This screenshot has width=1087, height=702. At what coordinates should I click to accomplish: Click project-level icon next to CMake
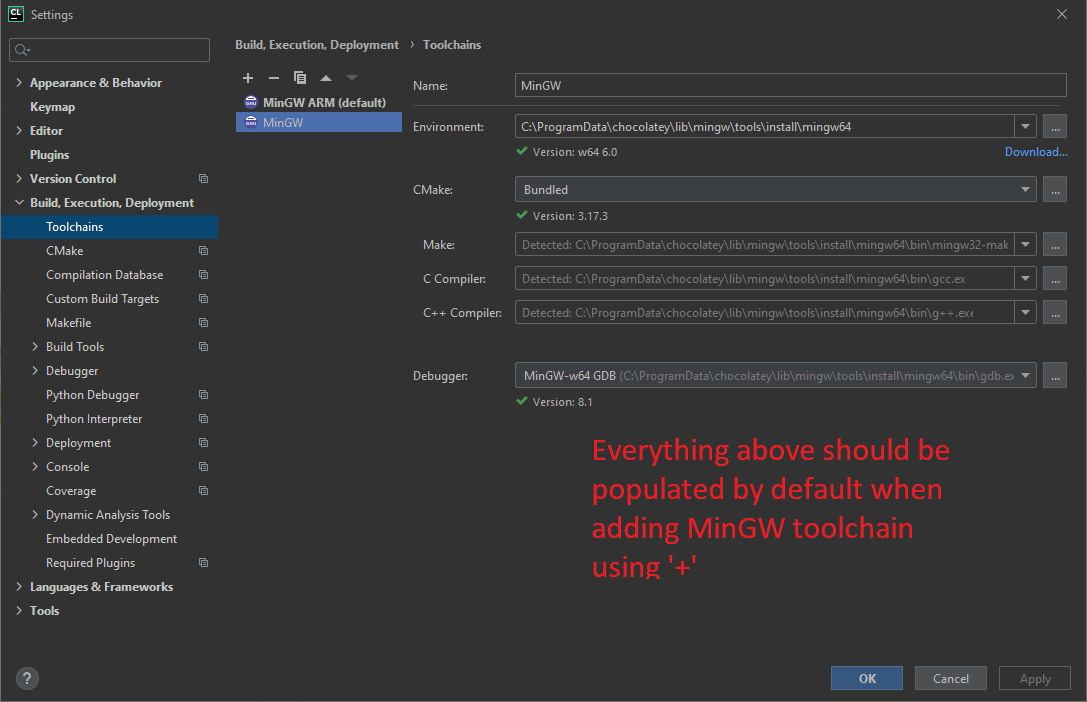(204, 251)
